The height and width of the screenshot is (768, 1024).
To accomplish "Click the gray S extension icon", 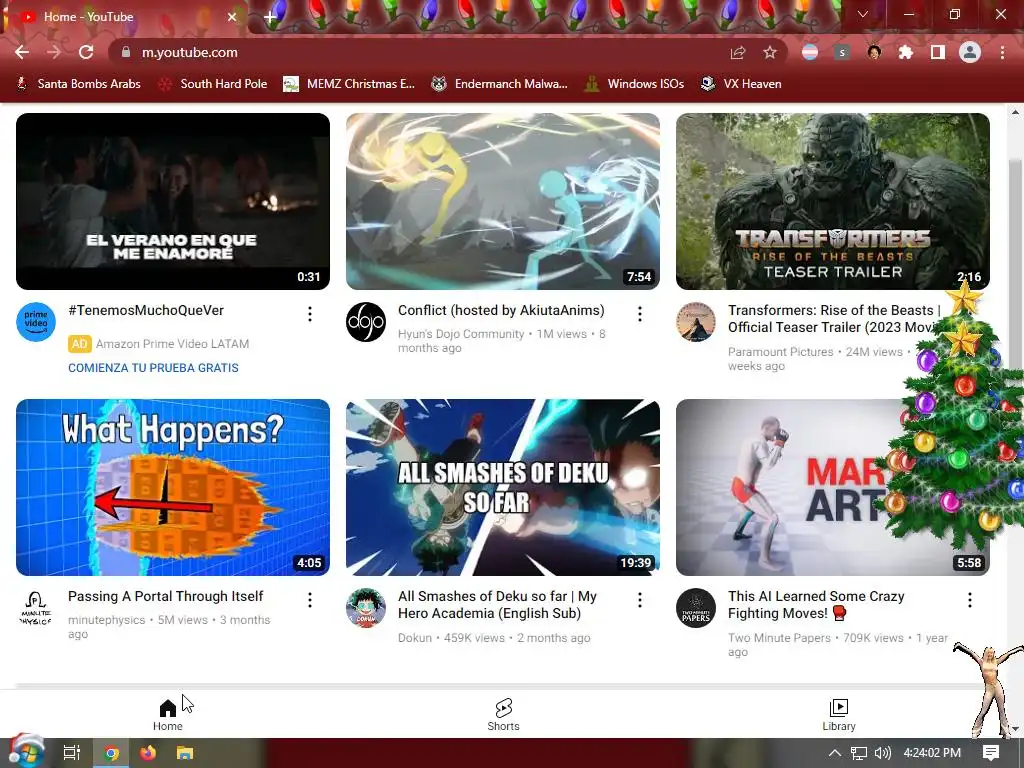I will (842, 52).
